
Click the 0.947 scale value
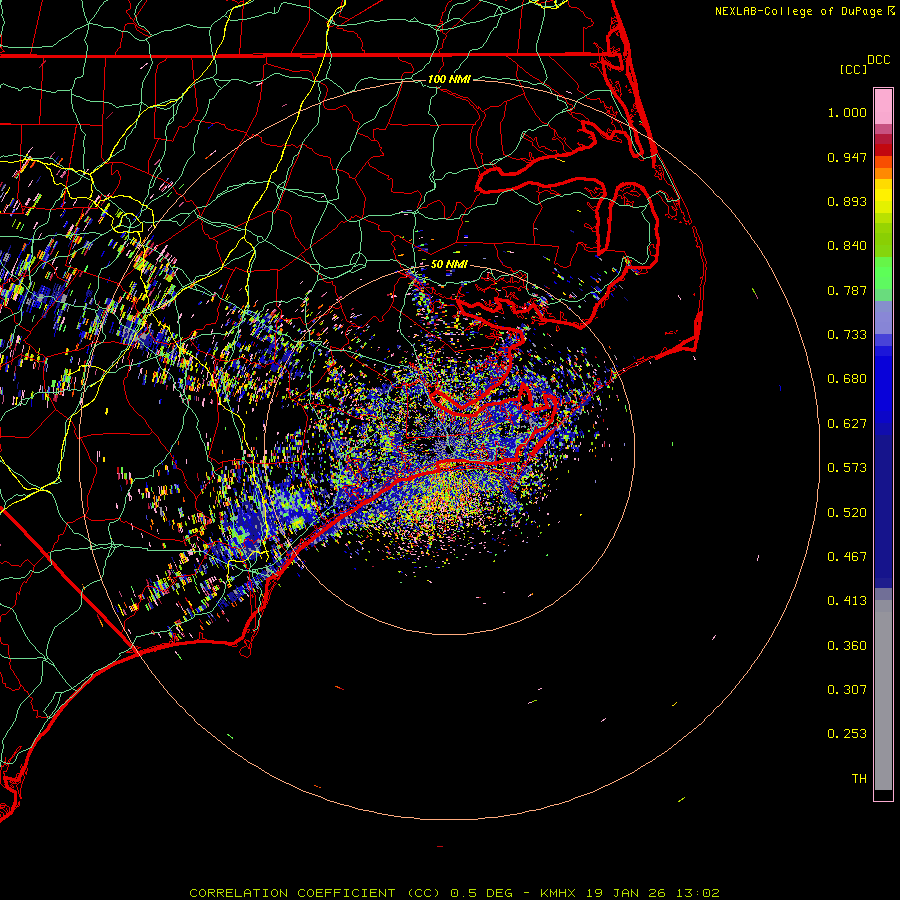coord(847,157)
